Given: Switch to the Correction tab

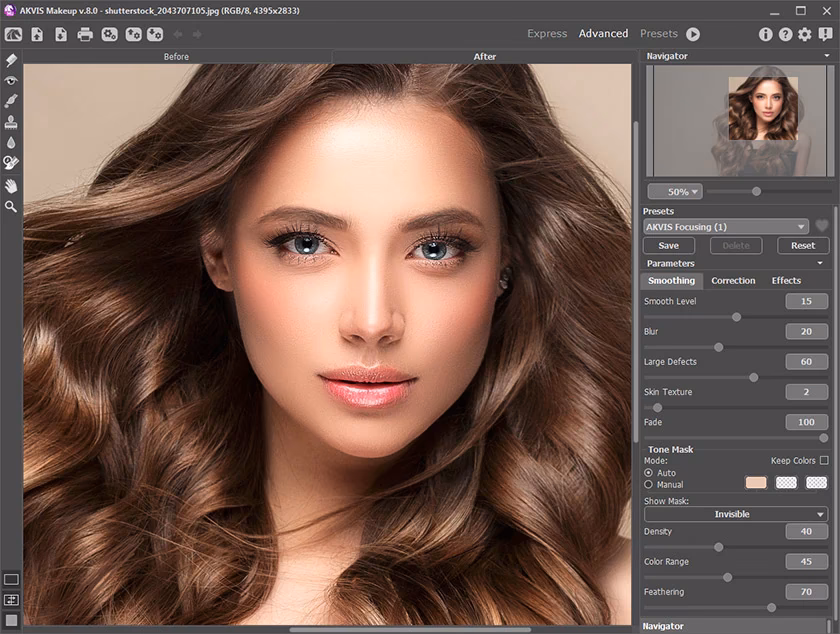Looking at the screenshot, I should tap(733, 281).
